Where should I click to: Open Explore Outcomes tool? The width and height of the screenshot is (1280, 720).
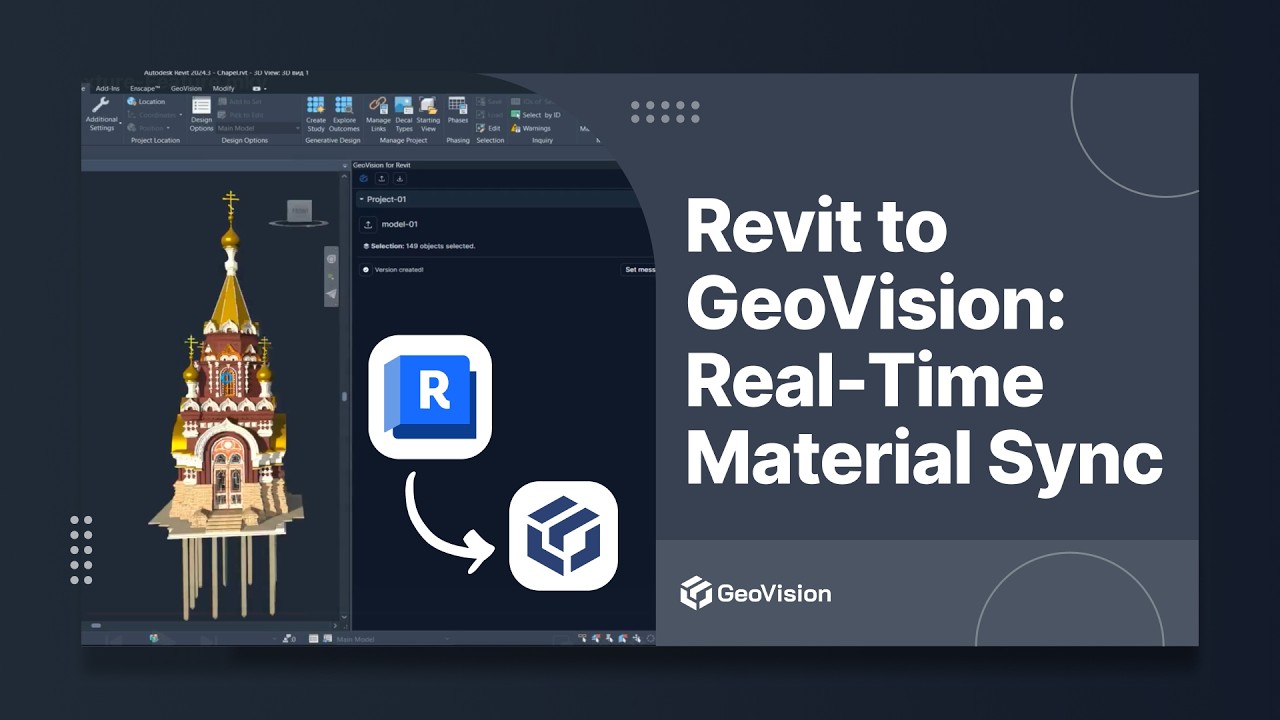[x=344, y=114]
